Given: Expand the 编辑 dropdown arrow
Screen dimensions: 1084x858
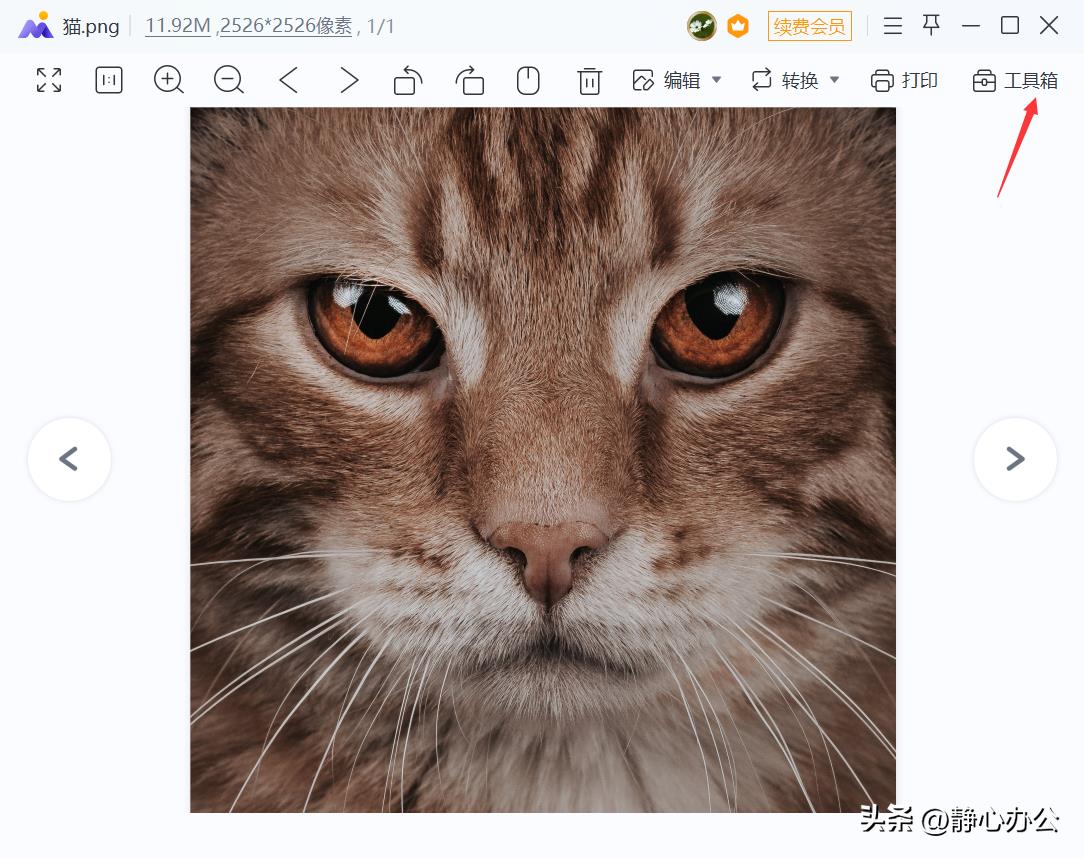Looking at the screenshot, I should (x=717, y=80).
